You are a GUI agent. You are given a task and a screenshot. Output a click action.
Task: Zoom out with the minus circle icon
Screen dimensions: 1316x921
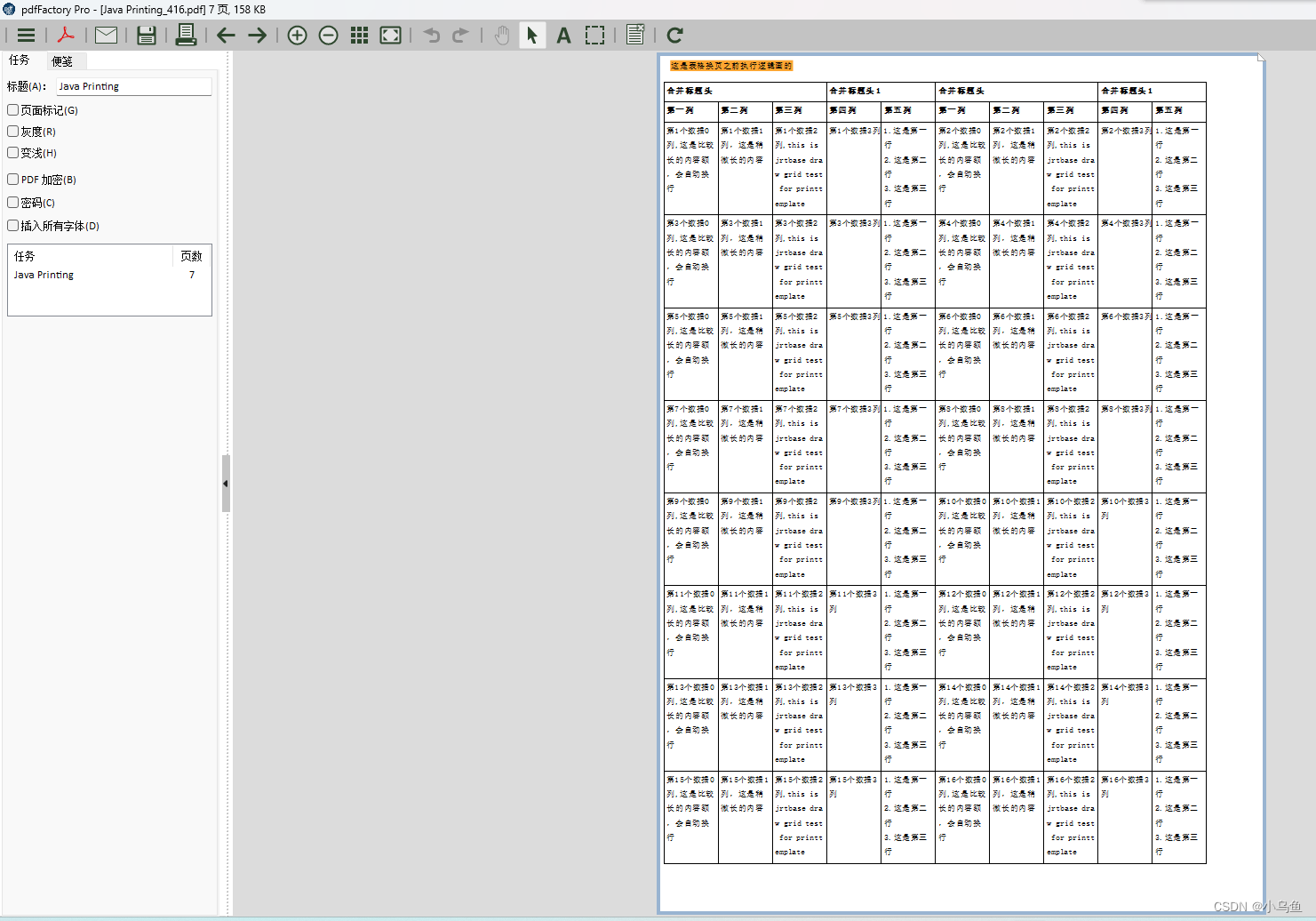[x=329, y=36]
